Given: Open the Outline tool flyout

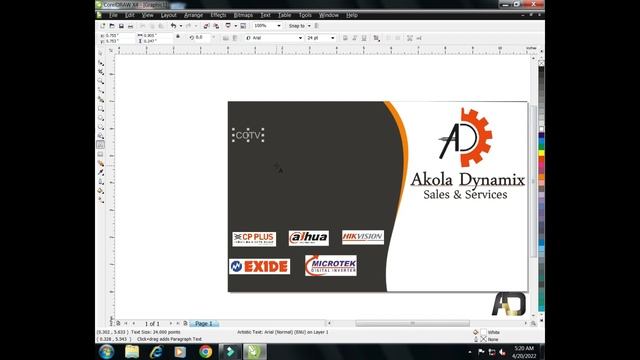Looking at the screenshot, I should point(100,182).
